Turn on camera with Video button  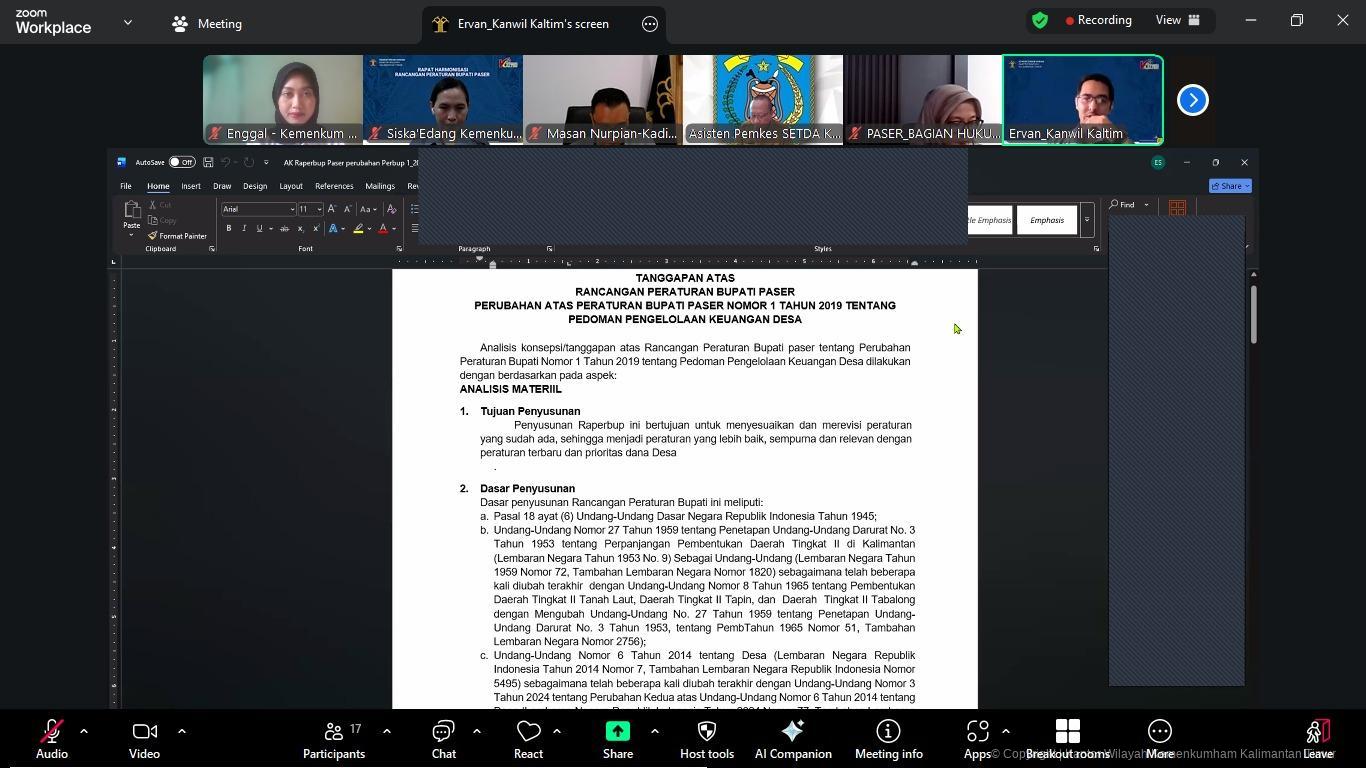[144, 739]
